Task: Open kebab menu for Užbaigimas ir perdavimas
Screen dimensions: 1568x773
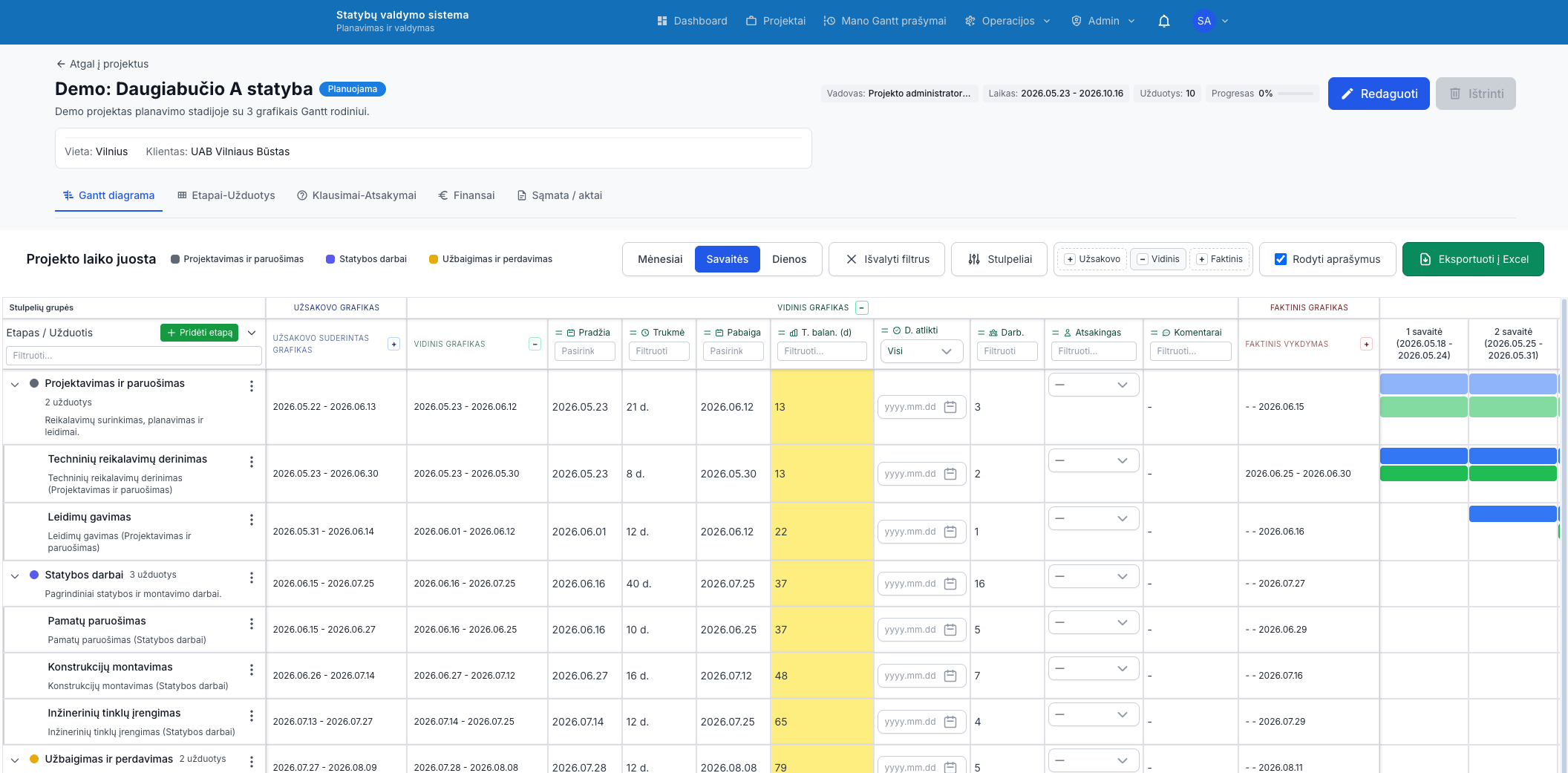Action: click(252, 762)
